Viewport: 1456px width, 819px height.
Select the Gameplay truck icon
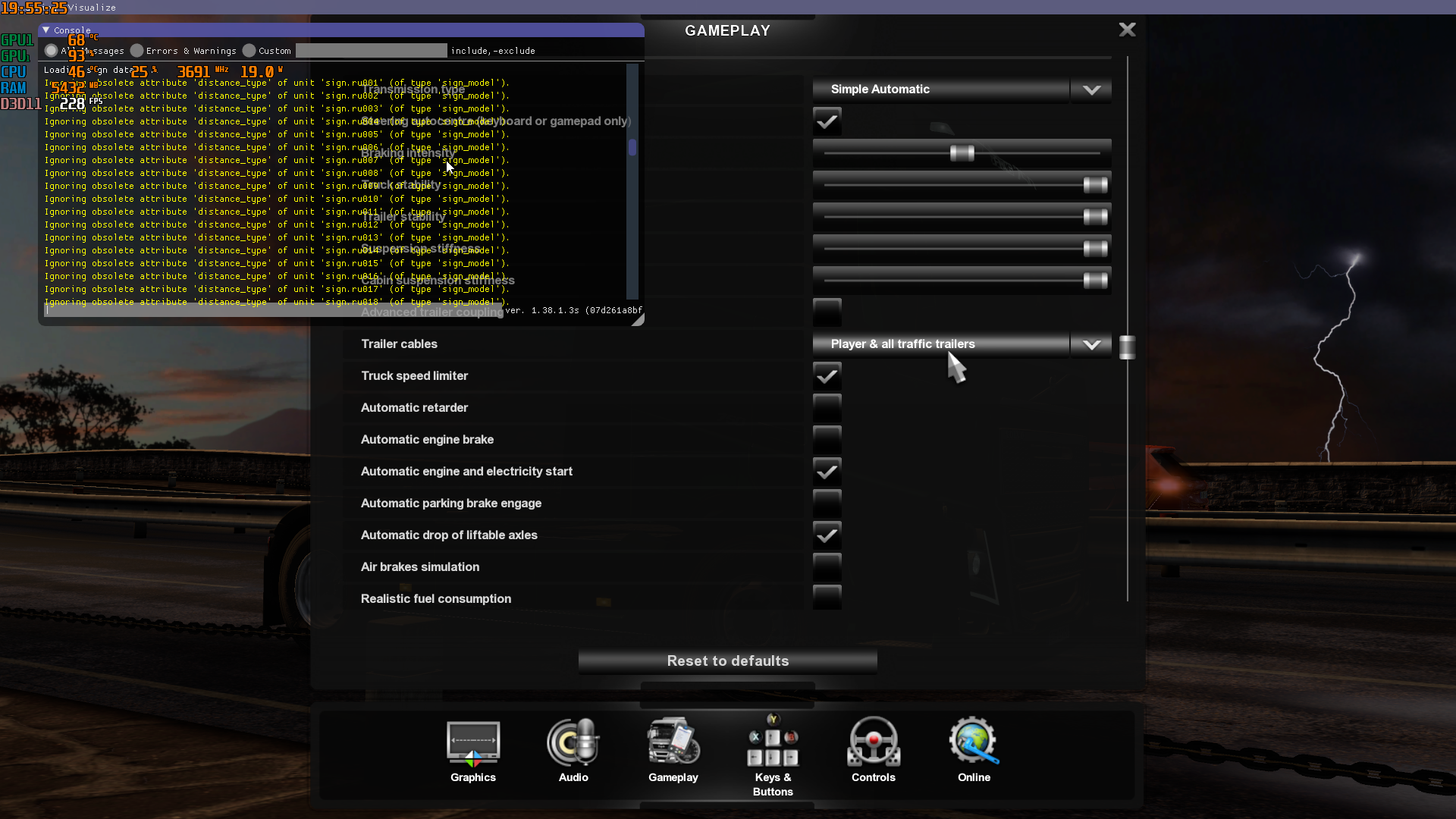[x=673, y=741]
